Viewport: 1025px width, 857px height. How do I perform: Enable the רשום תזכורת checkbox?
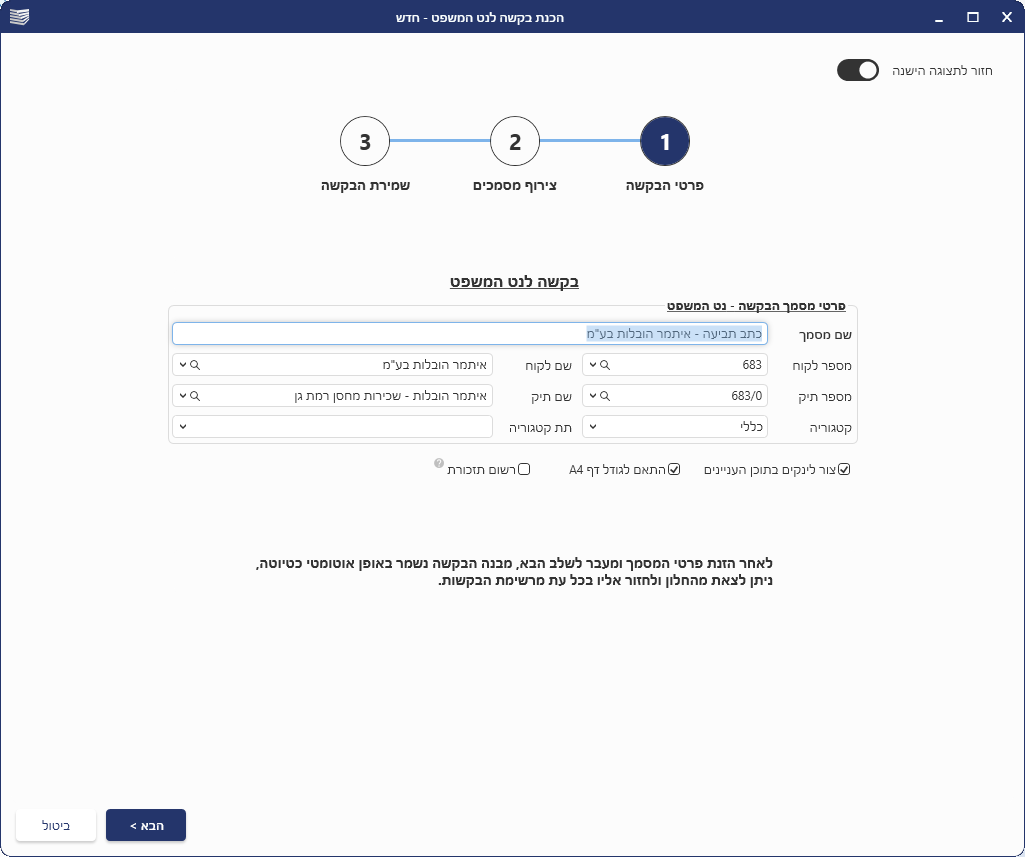[524, 469]
